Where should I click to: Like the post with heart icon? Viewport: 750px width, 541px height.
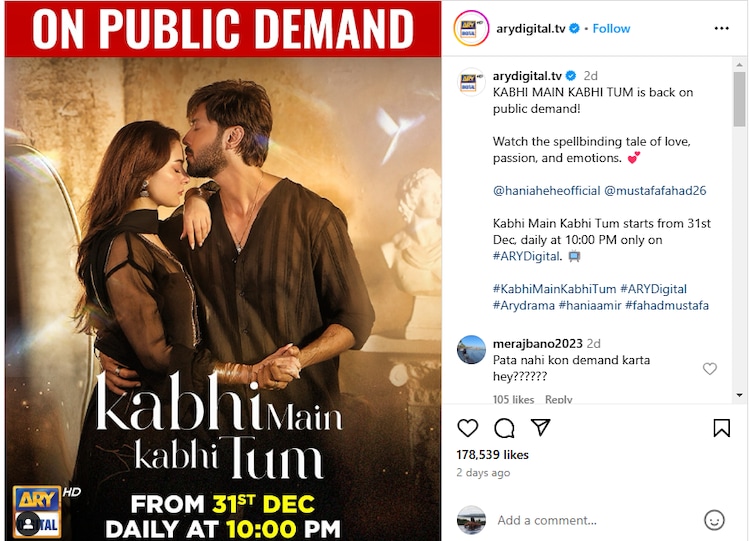[467, 428]
